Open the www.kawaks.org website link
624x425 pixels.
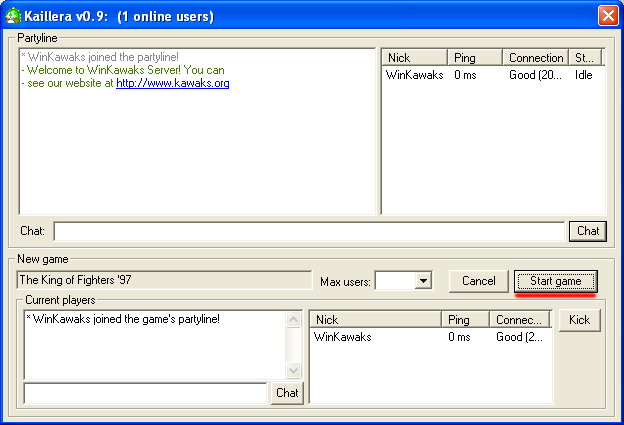172,84
